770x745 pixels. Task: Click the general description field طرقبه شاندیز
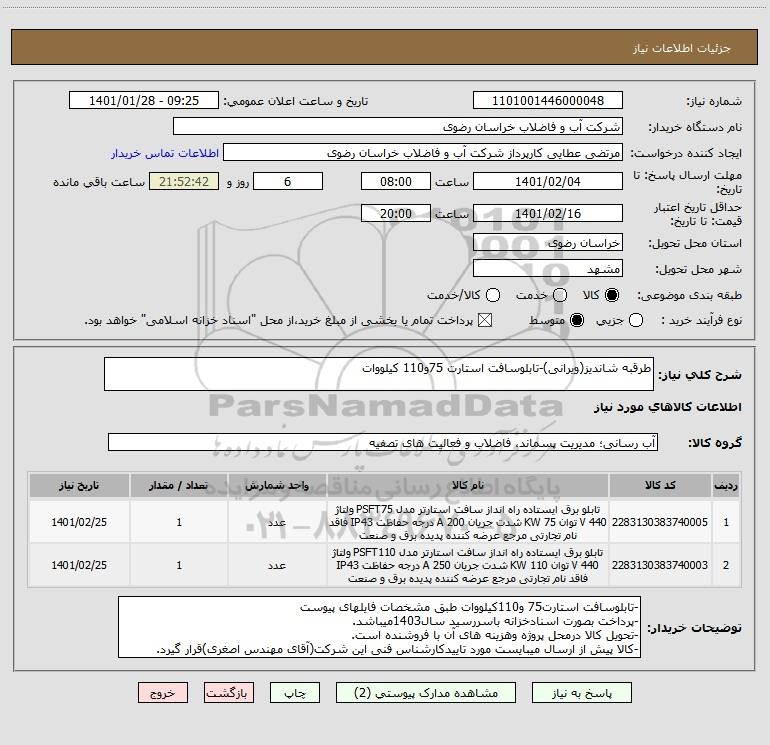point(379,374)
